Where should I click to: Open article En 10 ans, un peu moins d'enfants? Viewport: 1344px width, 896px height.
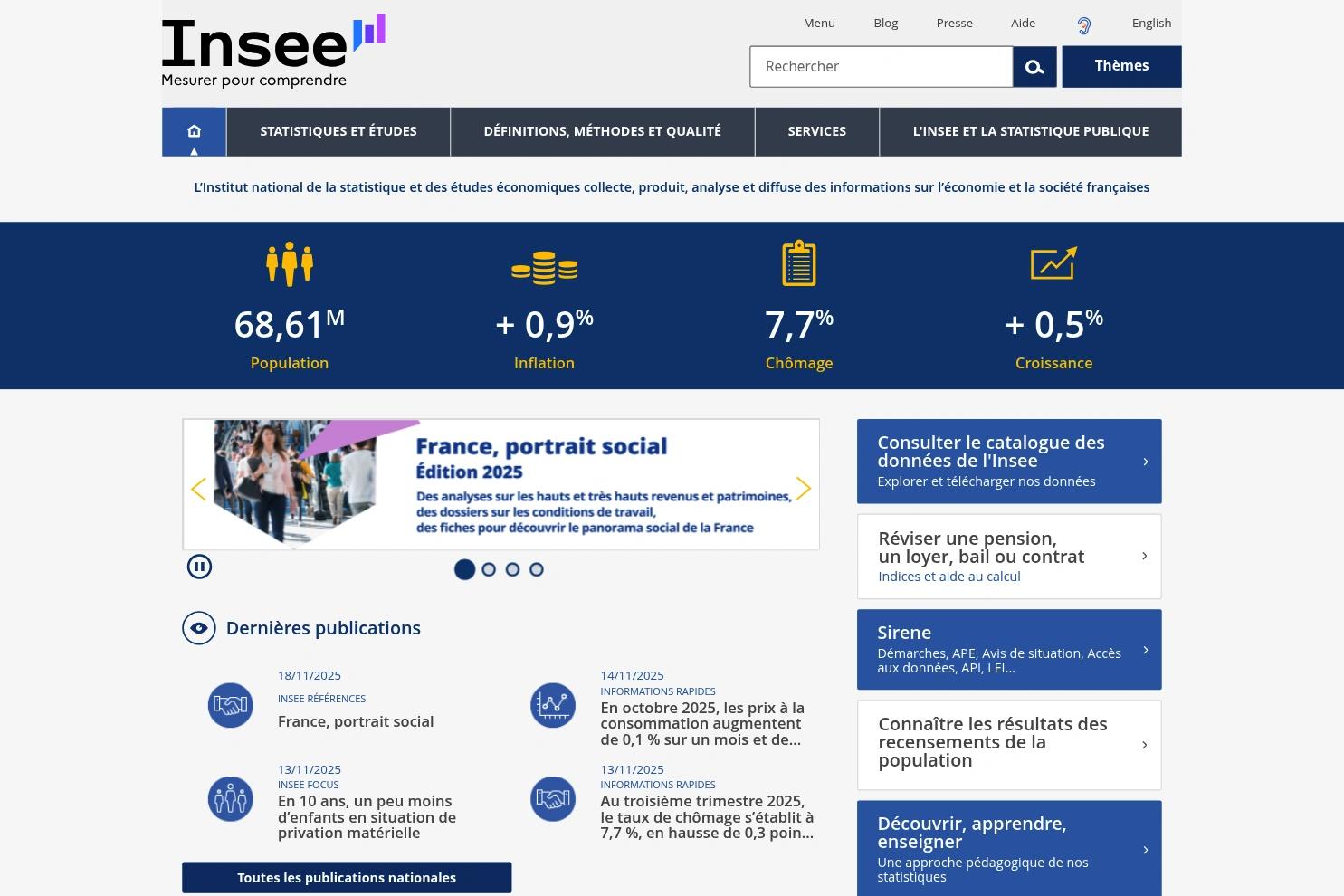pos(367,817)
